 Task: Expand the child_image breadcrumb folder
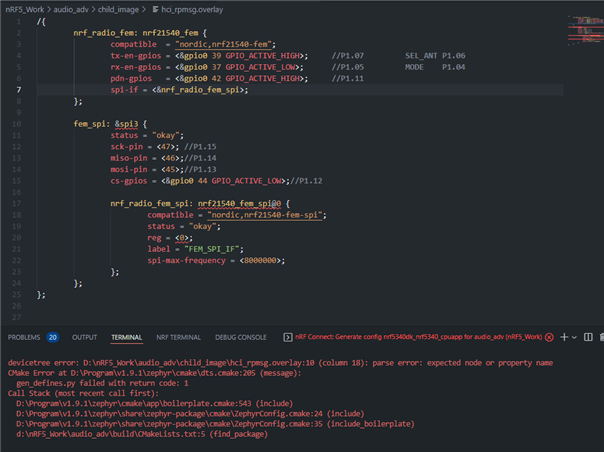pos(117,8)
